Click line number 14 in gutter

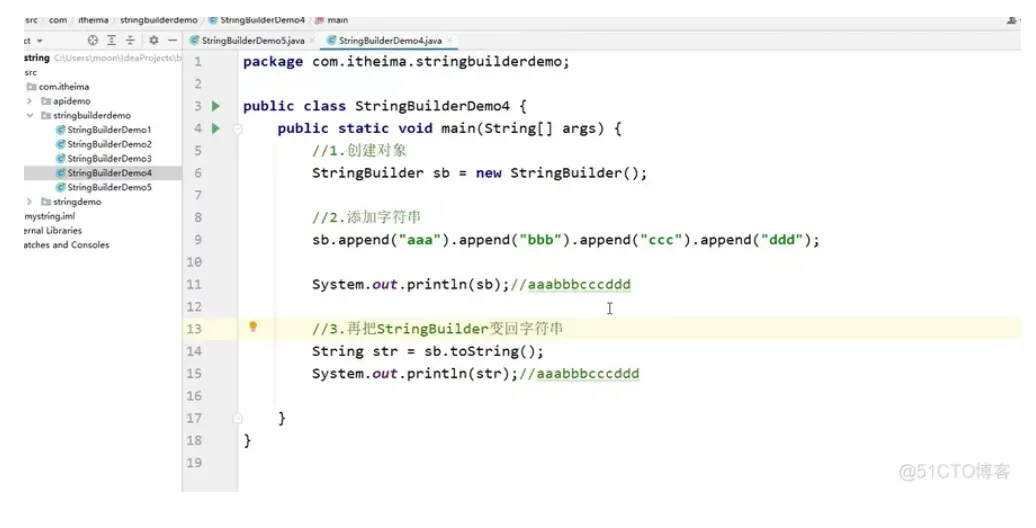194,351
